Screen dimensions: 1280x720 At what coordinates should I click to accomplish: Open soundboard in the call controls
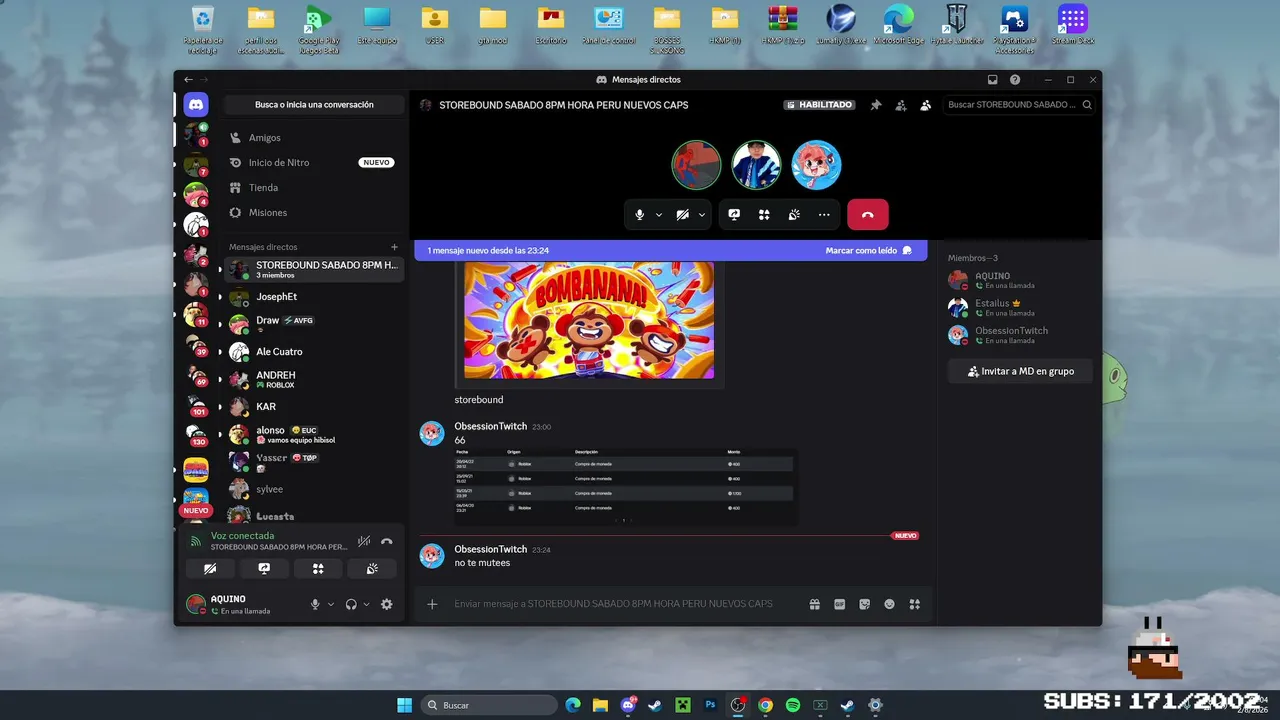794,215
